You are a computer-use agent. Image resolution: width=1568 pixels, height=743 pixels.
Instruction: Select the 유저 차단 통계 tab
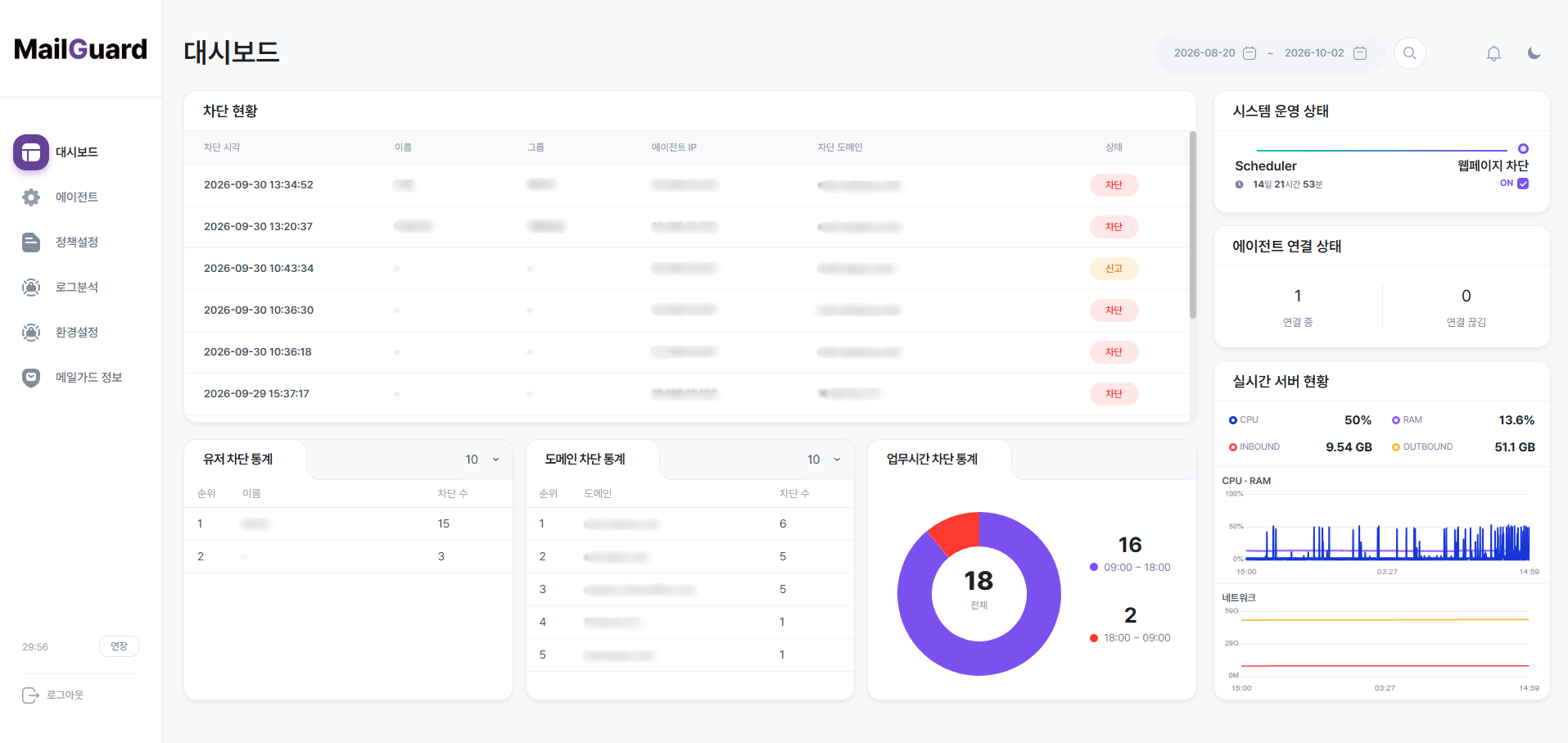[238, 460]
